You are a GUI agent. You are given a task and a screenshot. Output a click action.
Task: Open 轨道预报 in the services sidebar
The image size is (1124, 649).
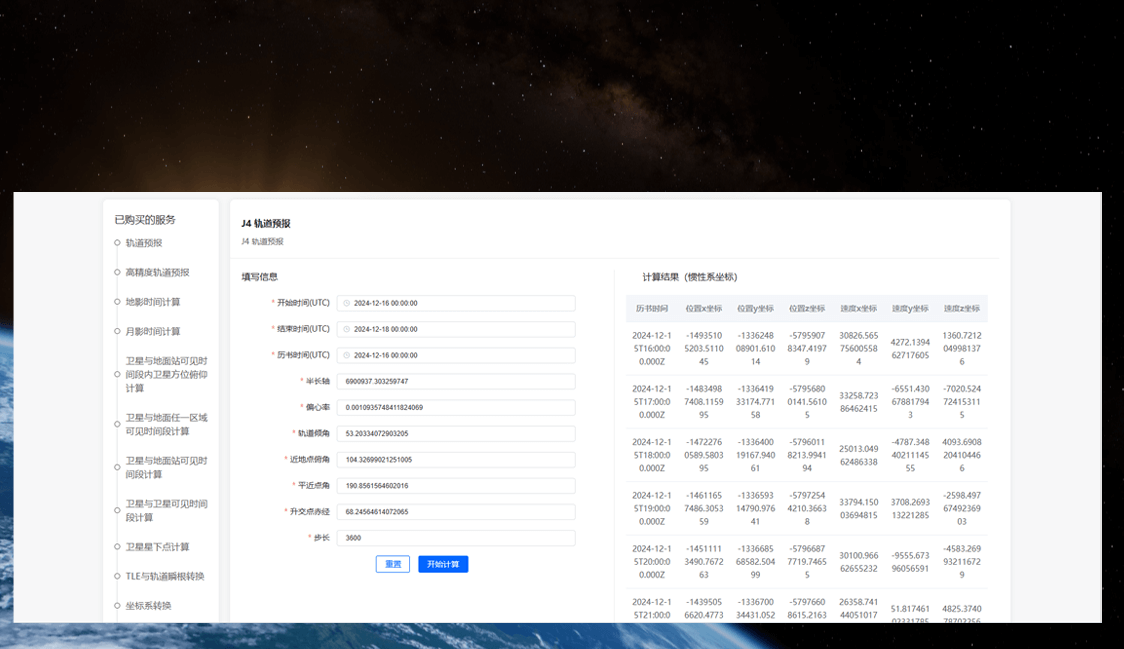[x=143, y=243]
